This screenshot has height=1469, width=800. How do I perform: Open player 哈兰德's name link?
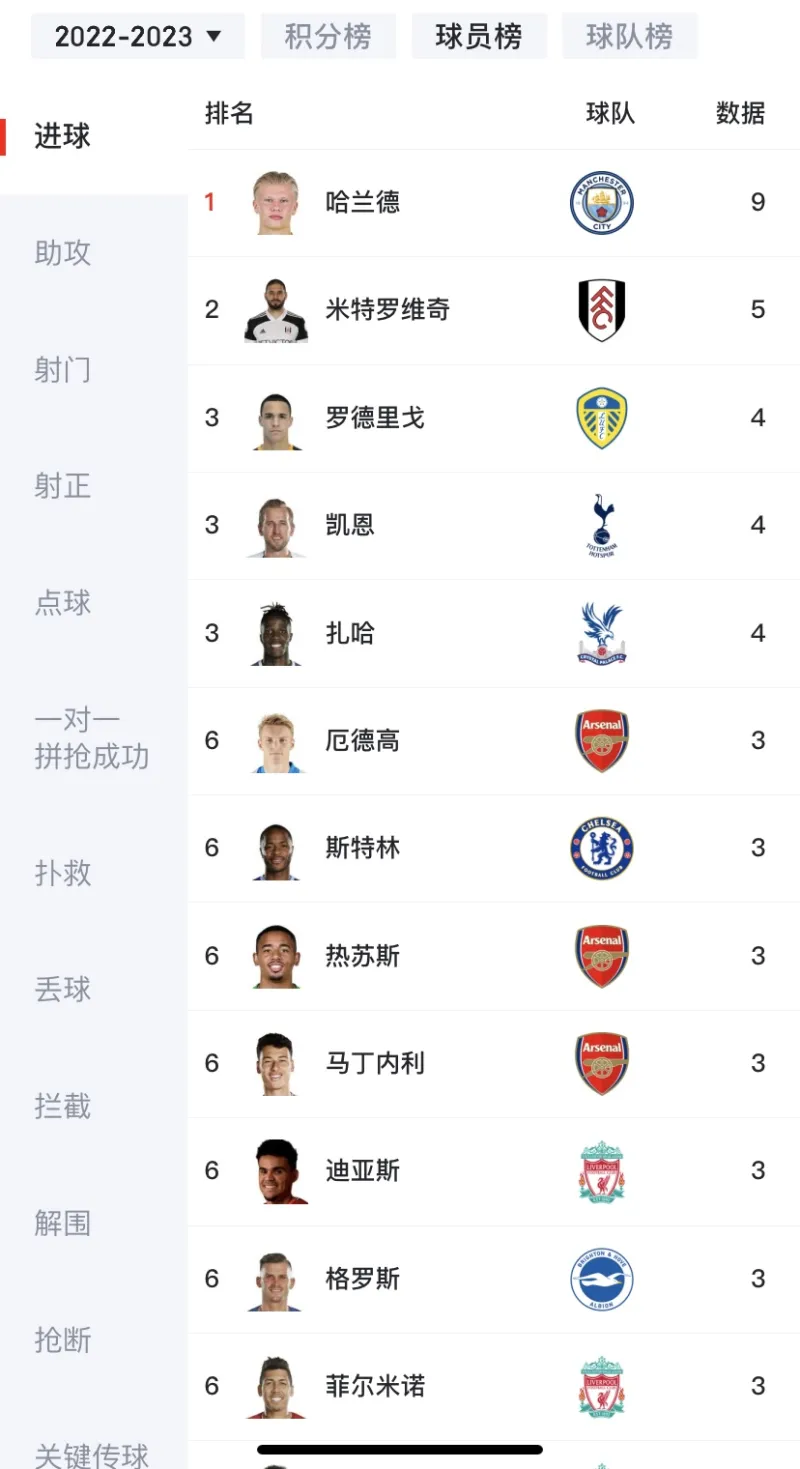tap(363, 203)
